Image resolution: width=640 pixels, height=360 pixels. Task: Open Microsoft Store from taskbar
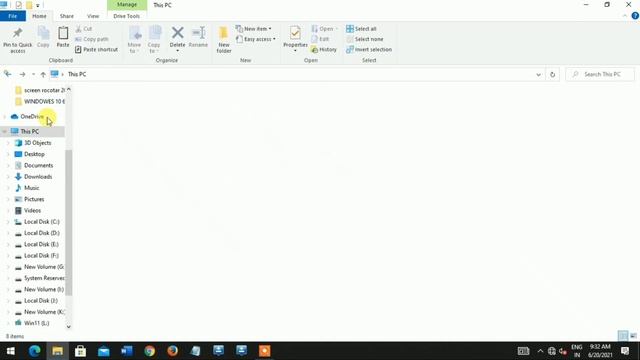(x=80, y=351)
